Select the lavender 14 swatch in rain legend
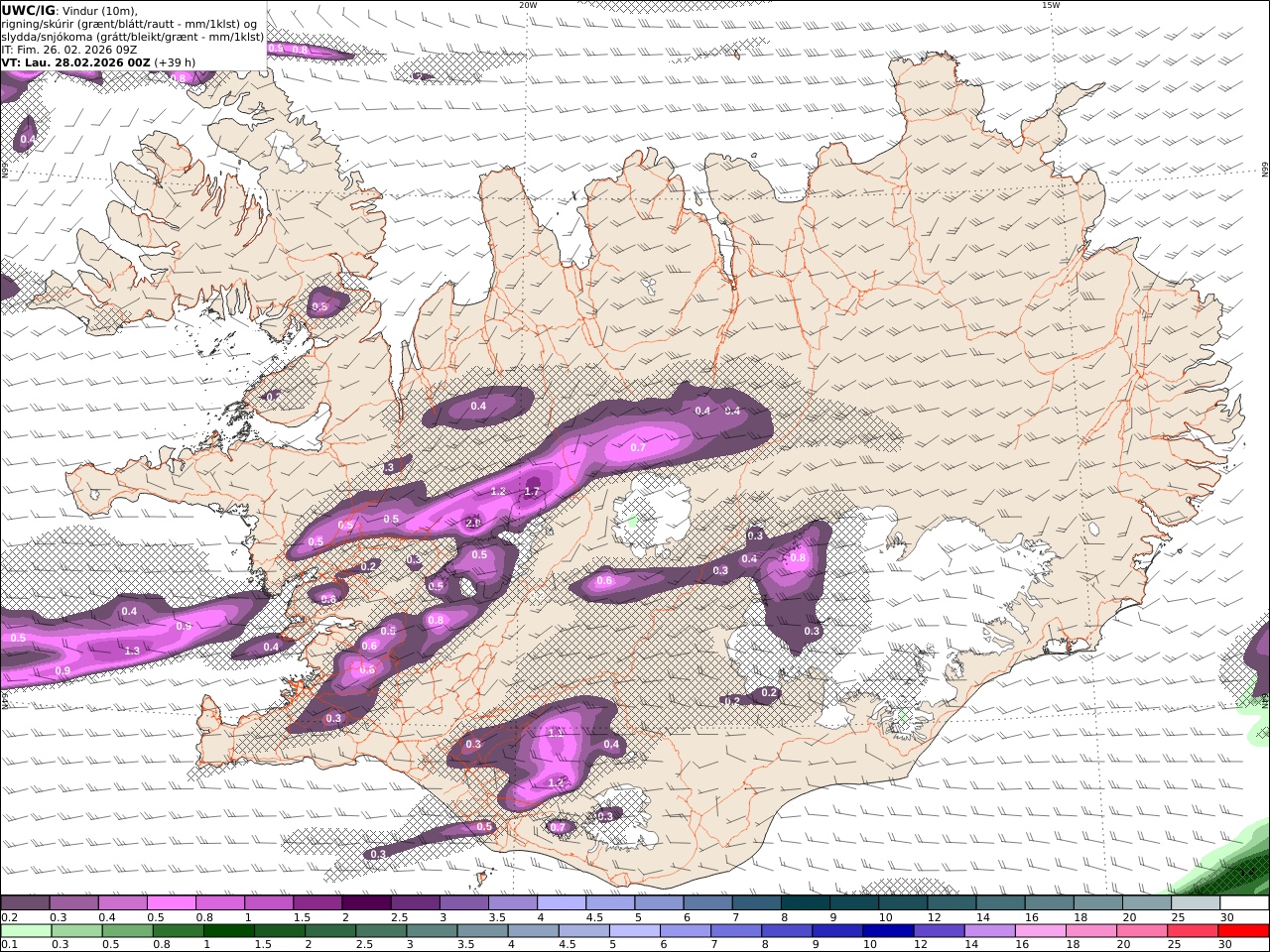 988,930
